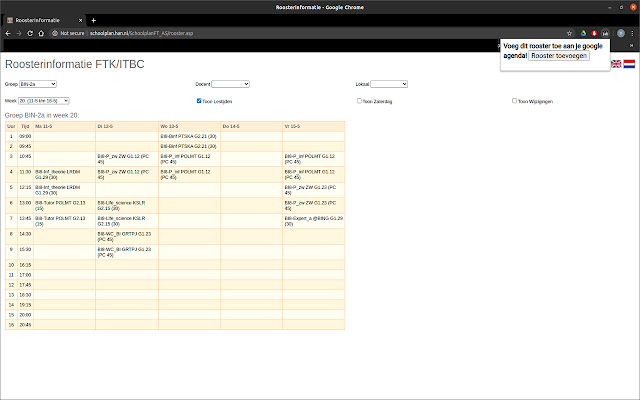
Task: Click the Uur column header
Action: pyautogui.click(x=11, y=127)
